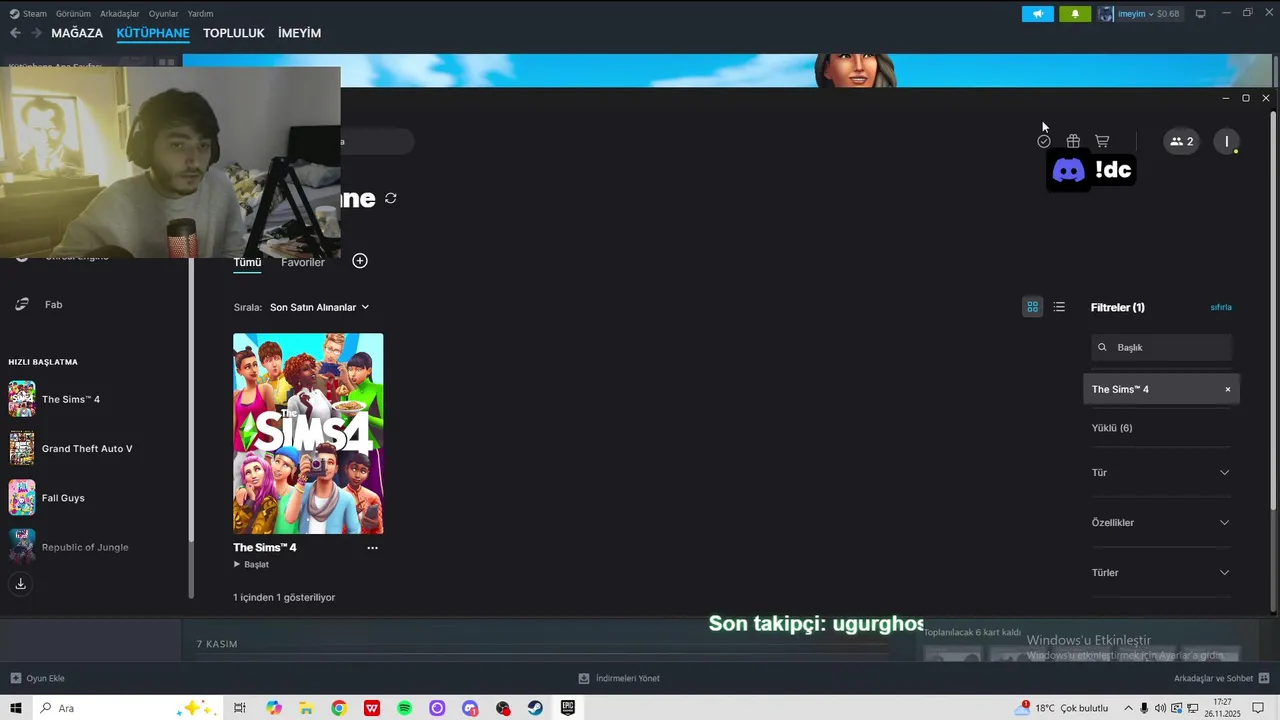Screen dimensions: 1280x720
Task: Go to the İMEYİM profile tab
Action: tap(299, 33)
